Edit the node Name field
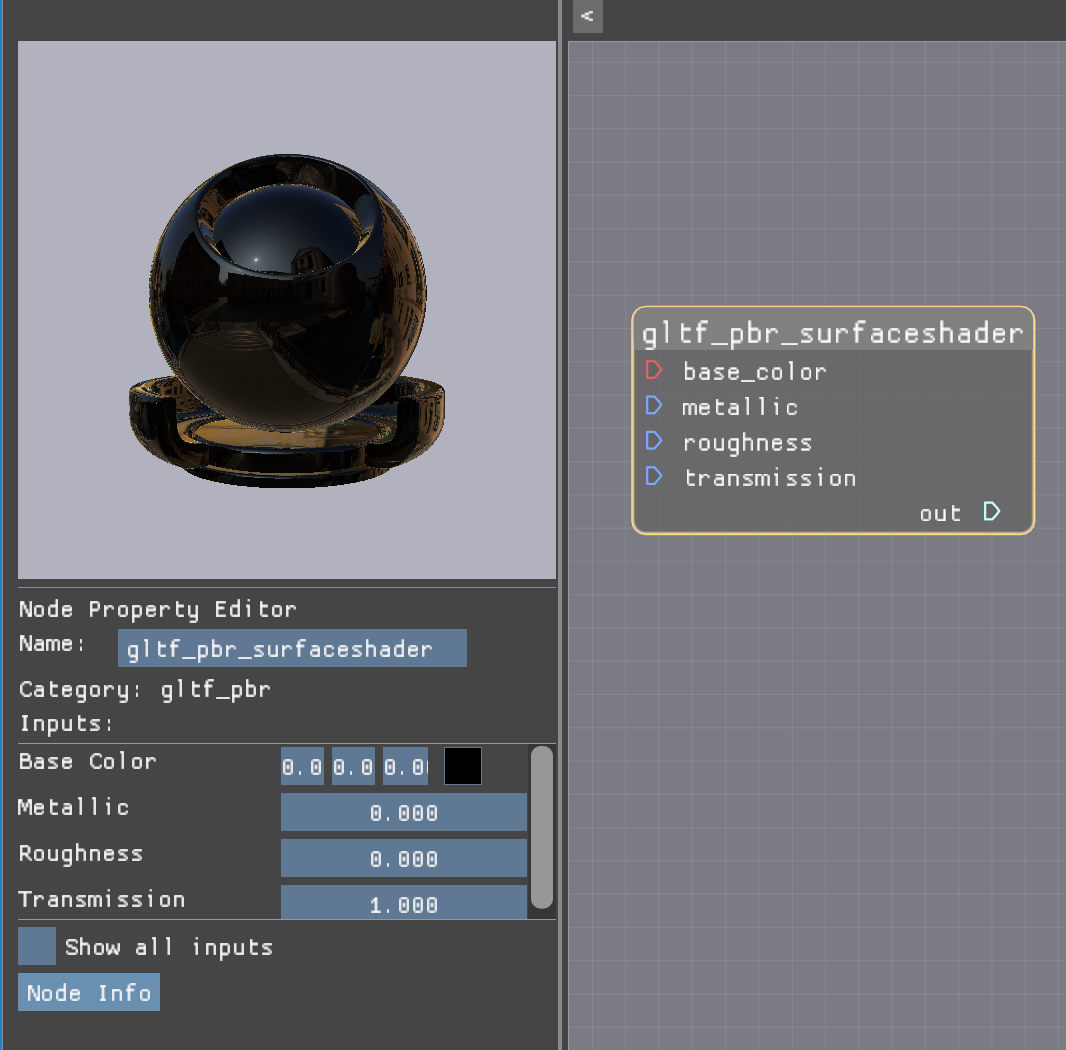 click(291, 648)
